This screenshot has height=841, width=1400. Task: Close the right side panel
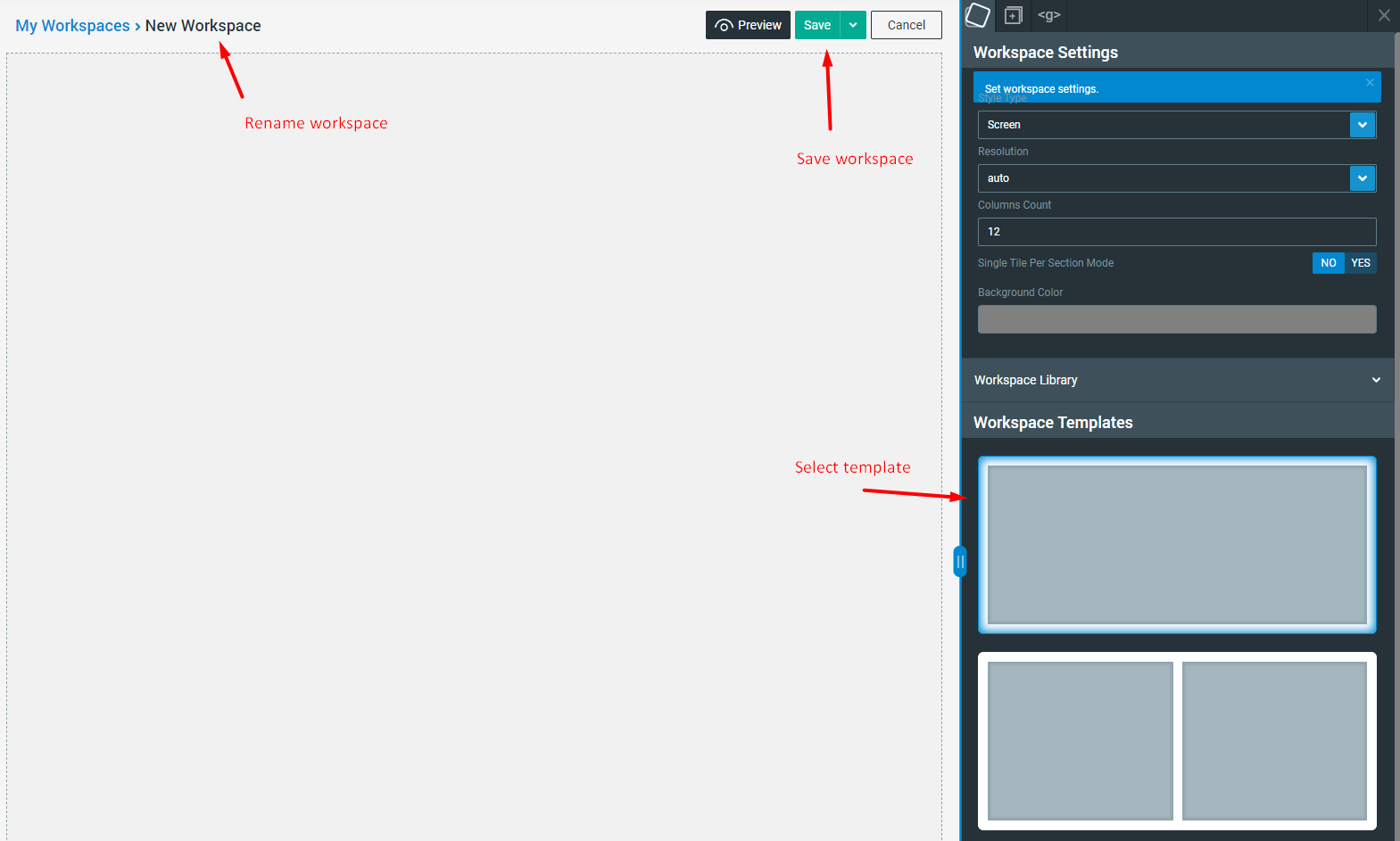pos(1384,15)
